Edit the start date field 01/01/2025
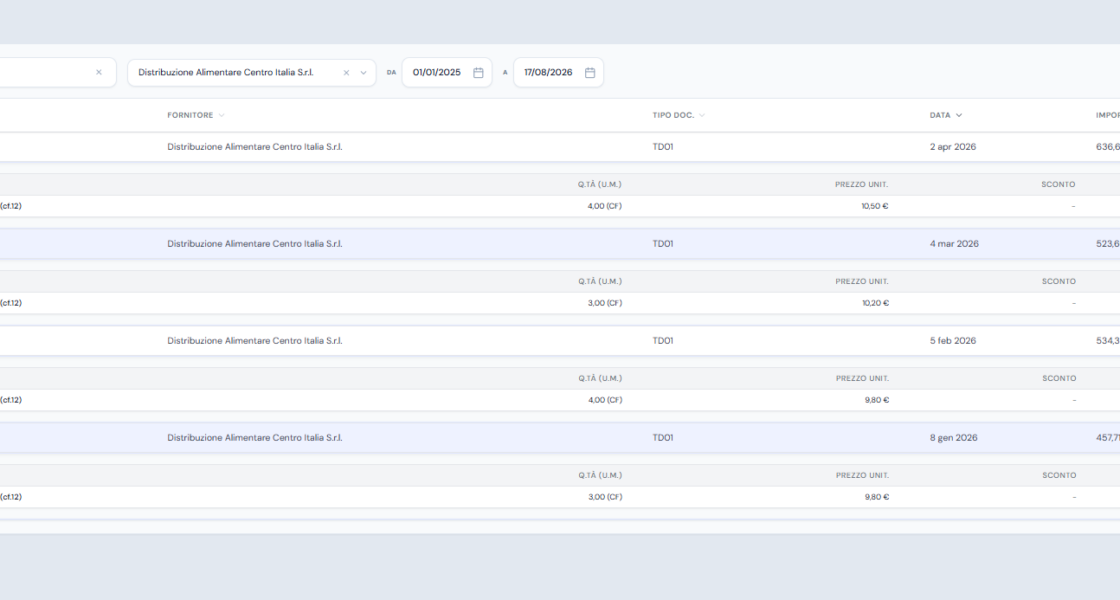The image size is (1120, 600). [x=446, y=73]
